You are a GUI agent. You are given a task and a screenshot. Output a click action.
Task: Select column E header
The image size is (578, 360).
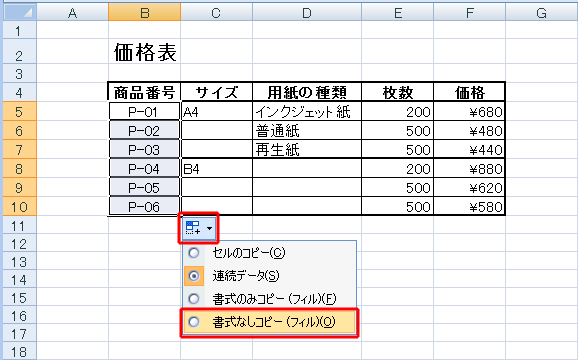[397, 13]
